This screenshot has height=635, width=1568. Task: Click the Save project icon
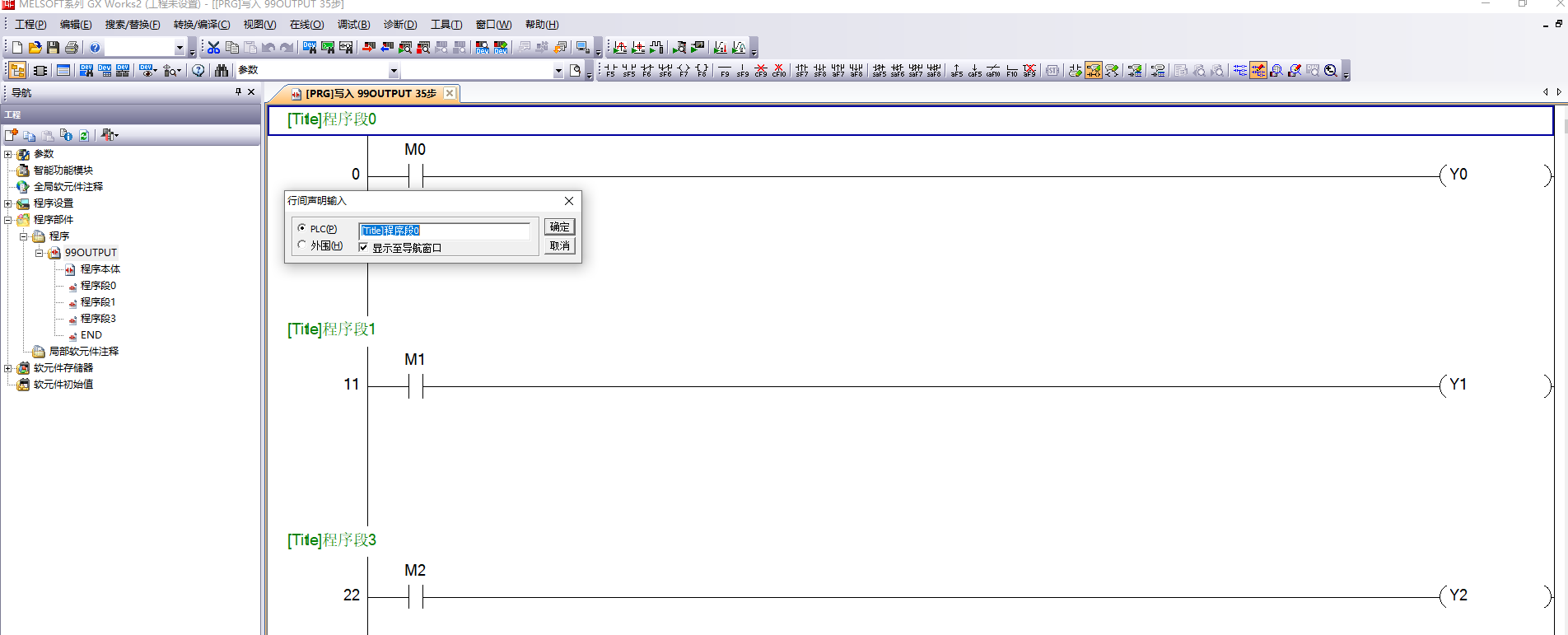(x=53, y=48)
